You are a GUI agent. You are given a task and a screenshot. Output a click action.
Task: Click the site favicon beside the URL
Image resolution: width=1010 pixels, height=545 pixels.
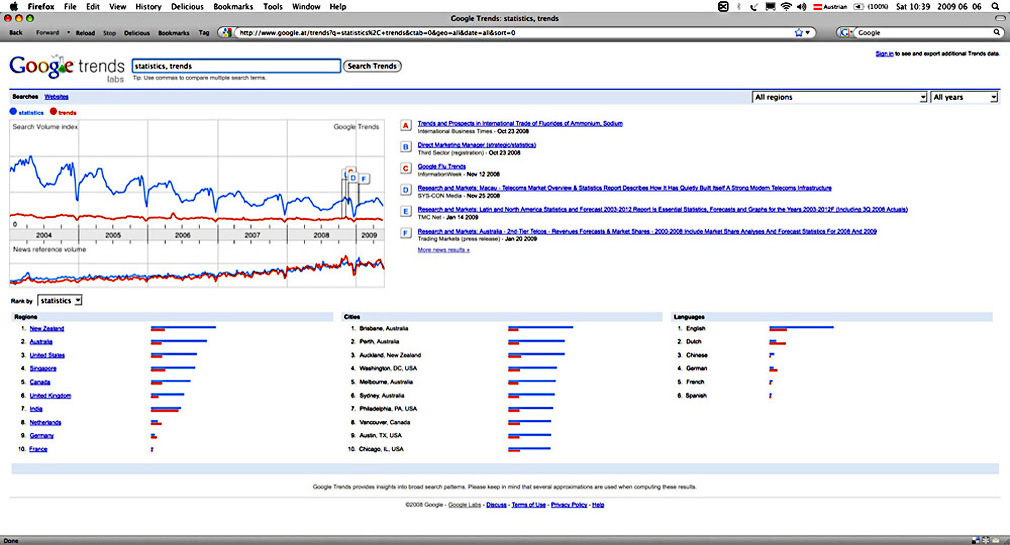tap(226, 32)
